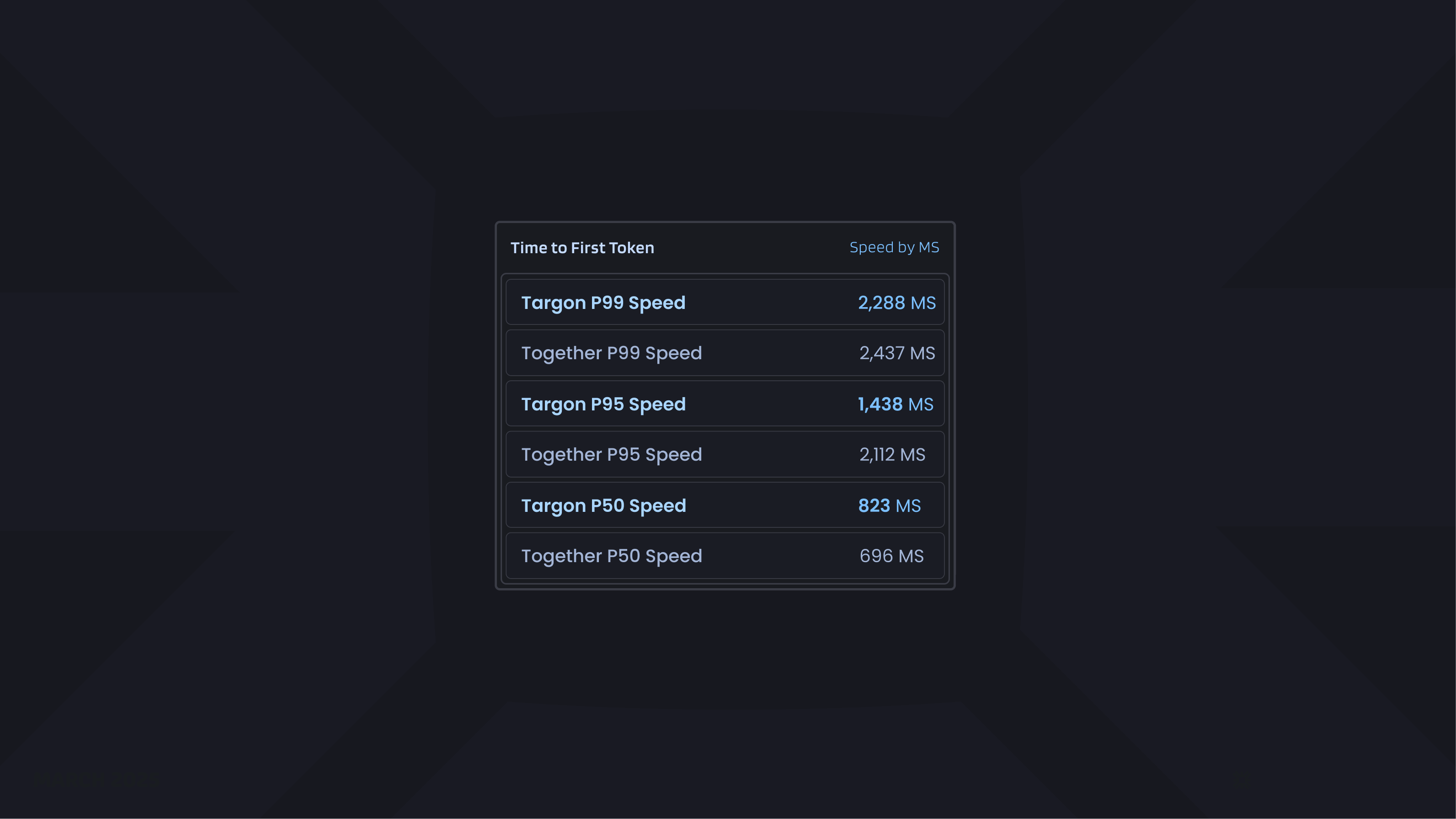Click the MS unit beside 823
This screenshot has width=1456, height=819.
[908, 505]
